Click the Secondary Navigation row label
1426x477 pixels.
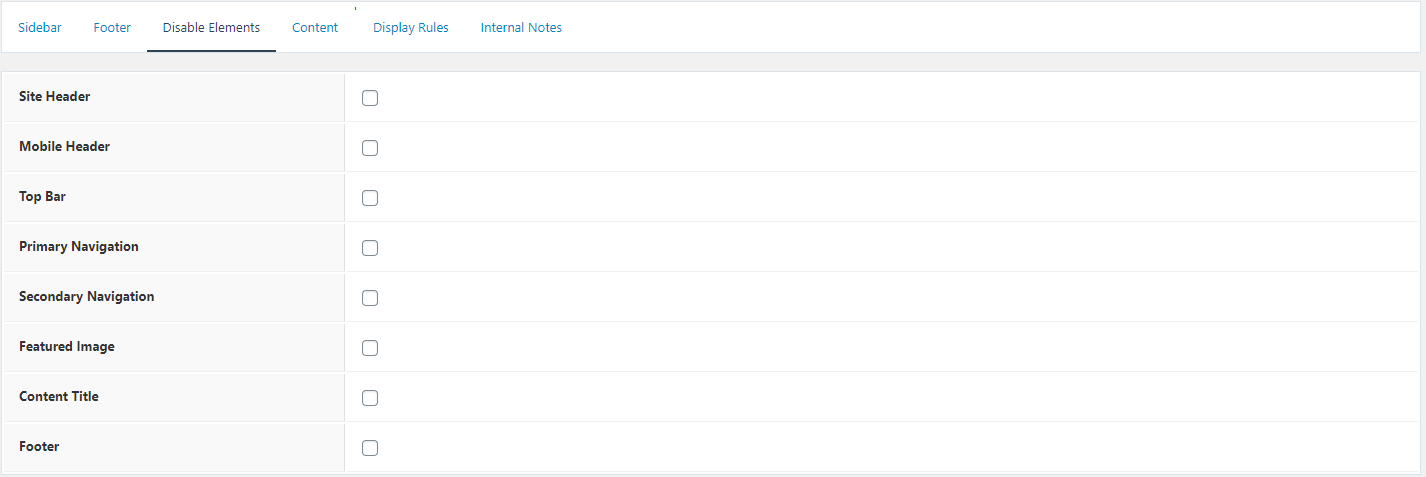click(x=87, y=297)
